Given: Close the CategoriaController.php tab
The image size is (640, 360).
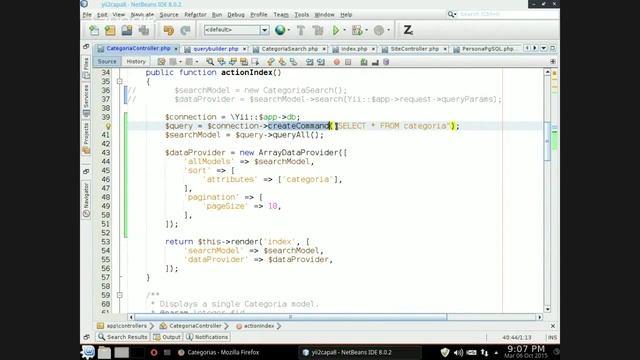Looking at the screenshot, I should click(176, 49).
